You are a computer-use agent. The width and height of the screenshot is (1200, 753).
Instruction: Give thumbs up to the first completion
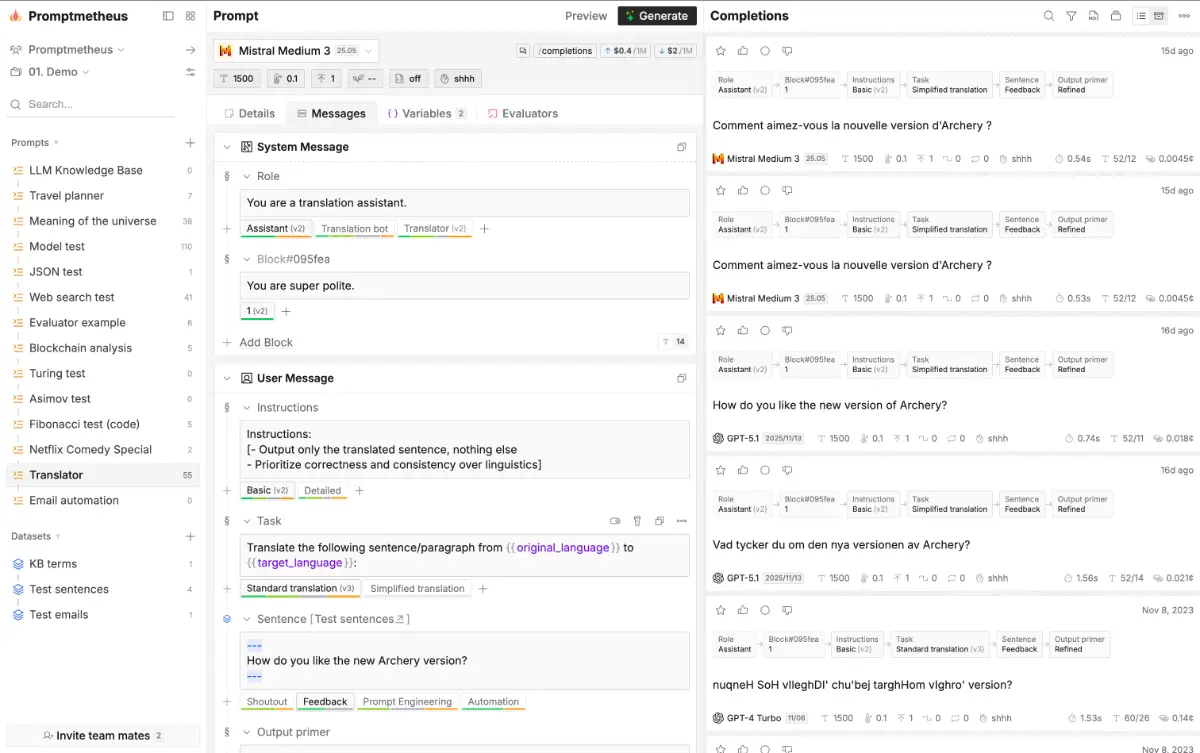coord(743,51)
